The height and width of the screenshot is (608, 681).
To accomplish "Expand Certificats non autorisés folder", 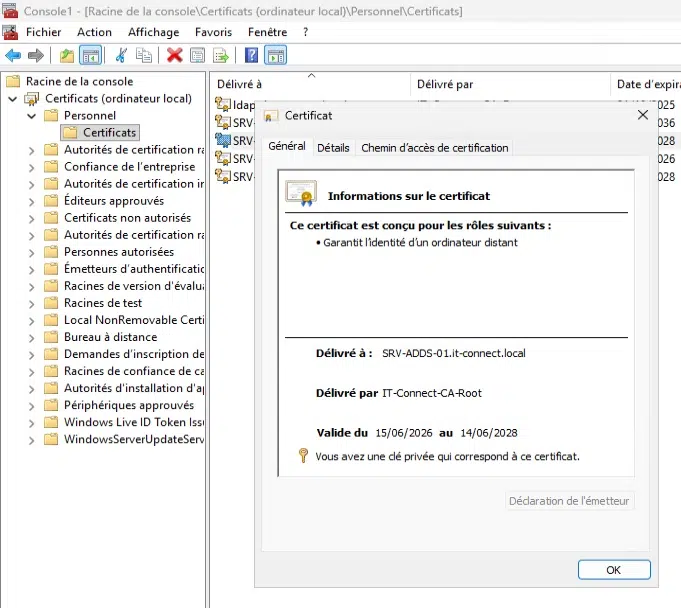I will pyautogui.click(x=31, y=219).
